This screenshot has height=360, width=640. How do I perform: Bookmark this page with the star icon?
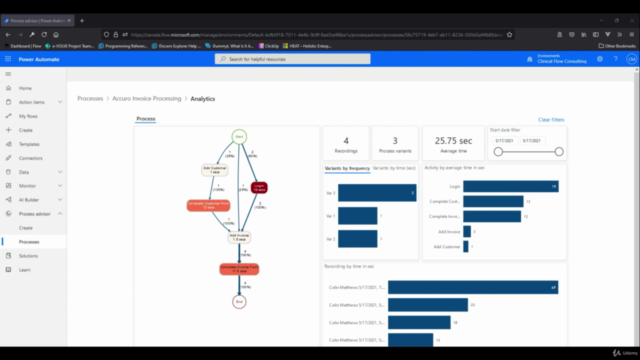coord(509,35)
